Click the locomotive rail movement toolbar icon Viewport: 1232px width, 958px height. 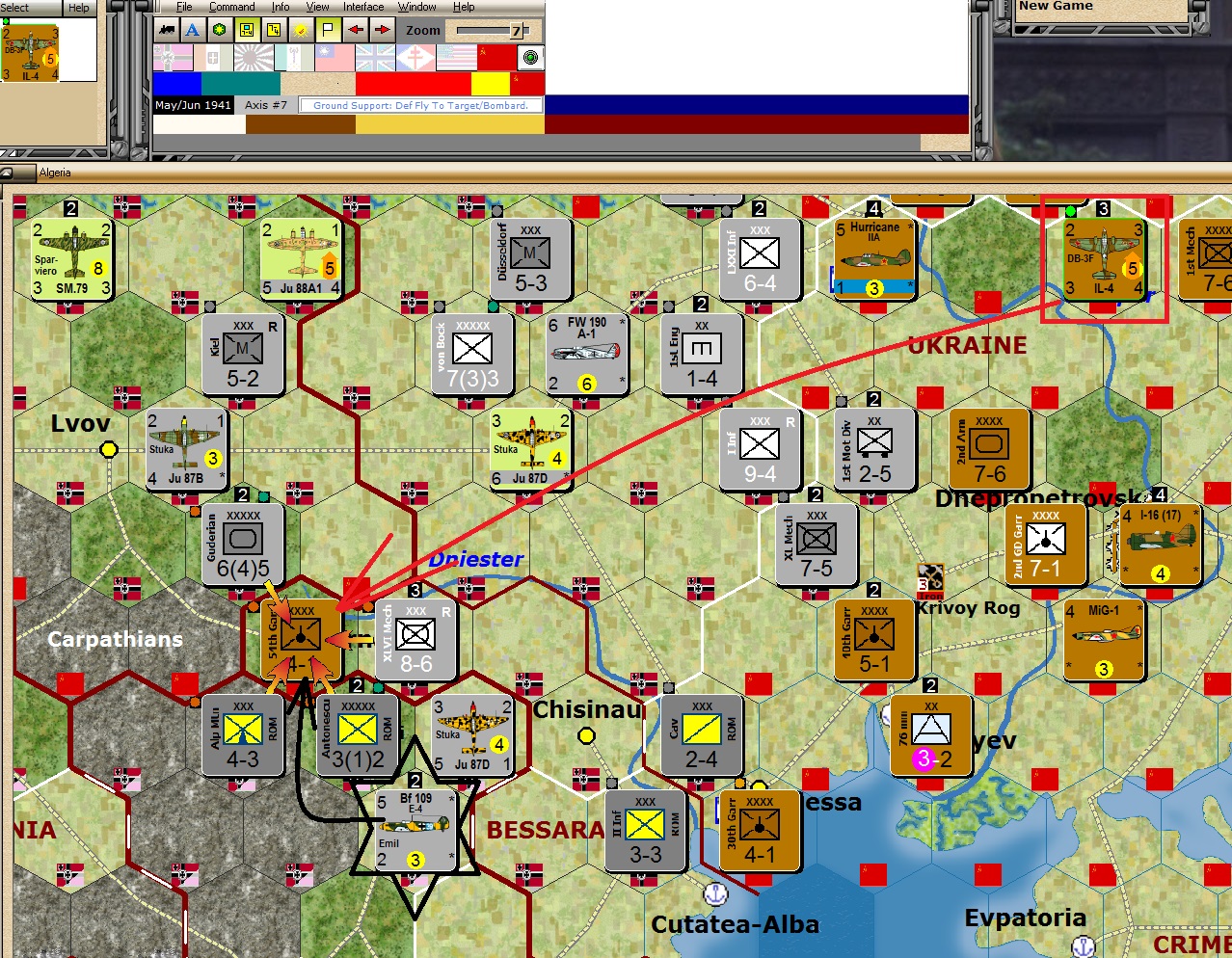click(166, 30)
